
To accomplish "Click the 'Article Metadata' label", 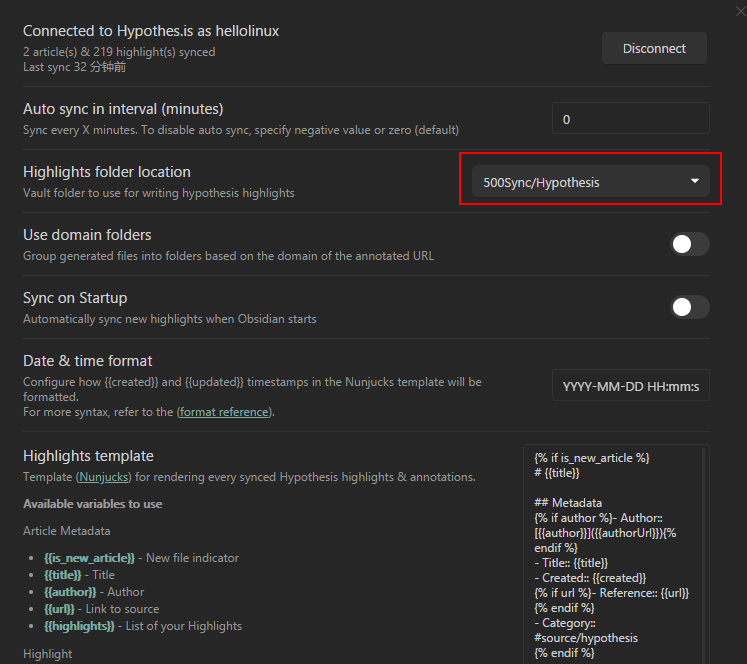I will [x=67, y=531].
